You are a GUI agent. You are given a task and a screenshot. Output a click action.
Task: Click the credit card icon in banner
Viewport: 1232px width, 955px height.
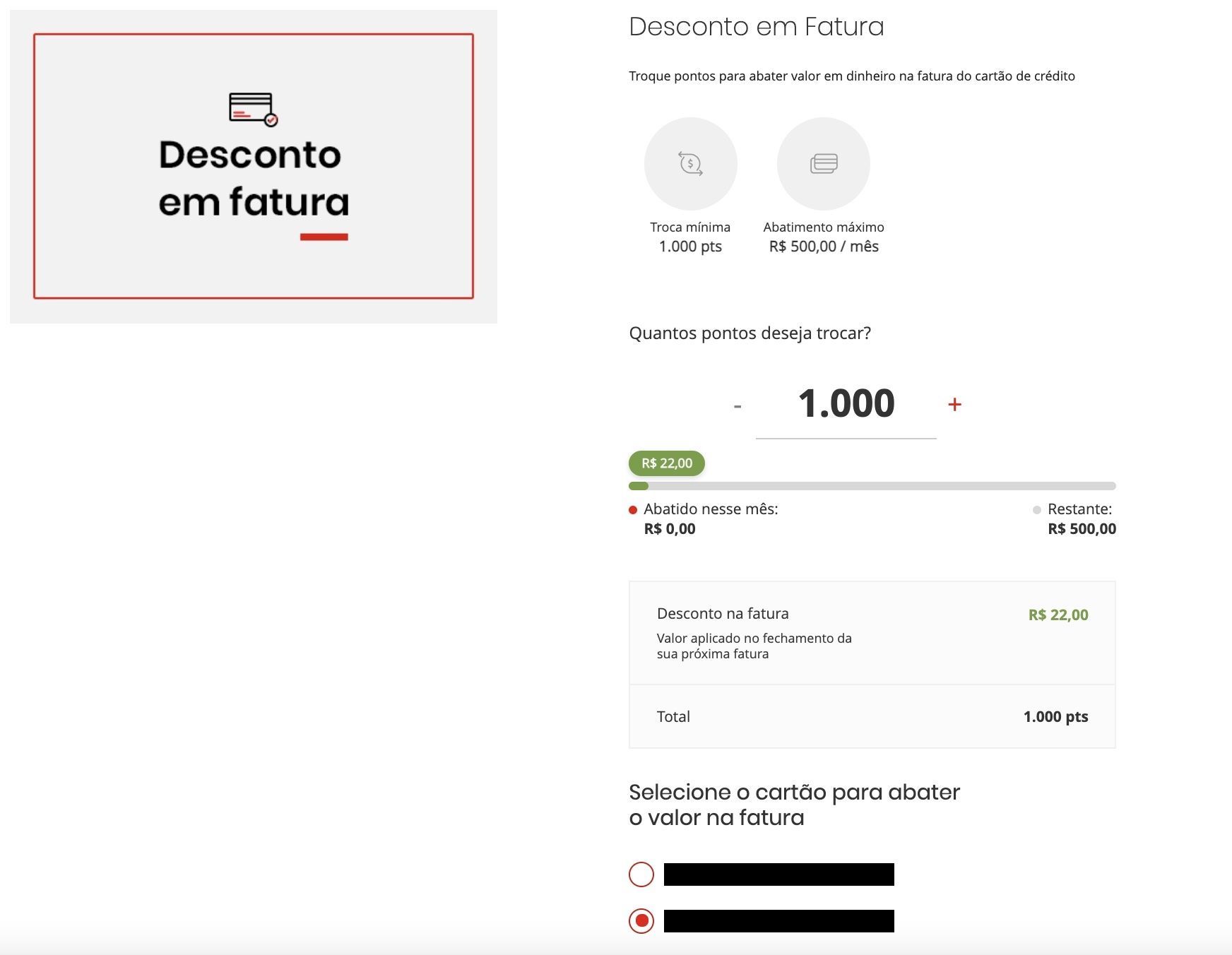tap(253, 109)
